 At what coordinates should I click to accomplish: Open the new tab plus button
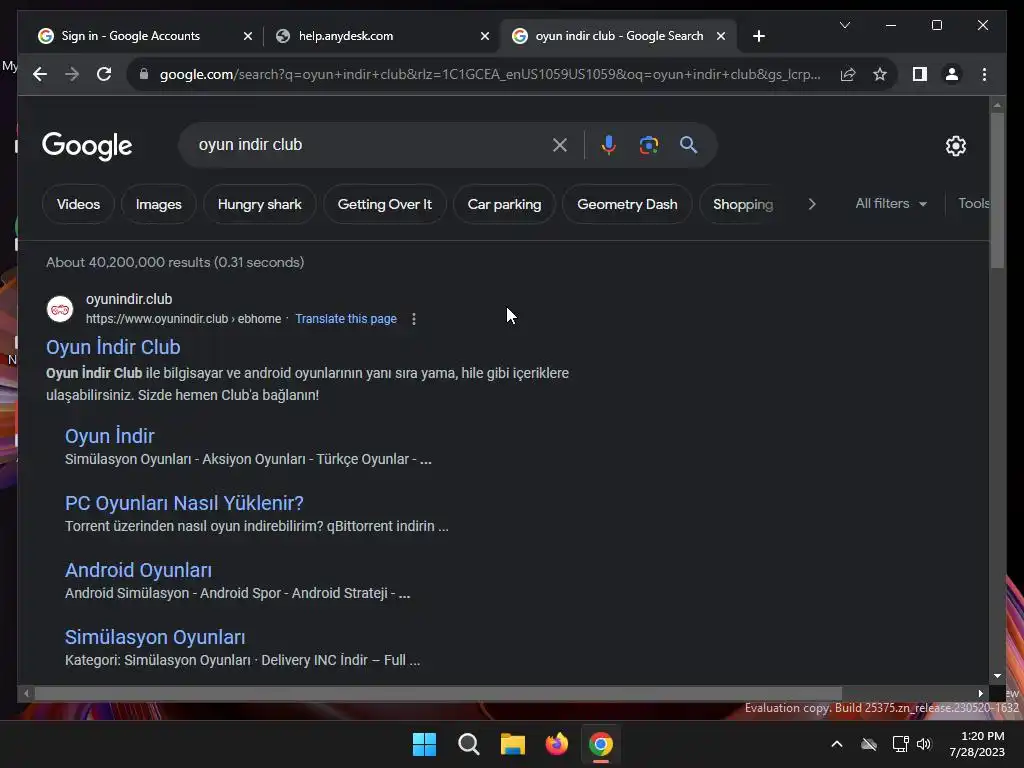(758, 36)
